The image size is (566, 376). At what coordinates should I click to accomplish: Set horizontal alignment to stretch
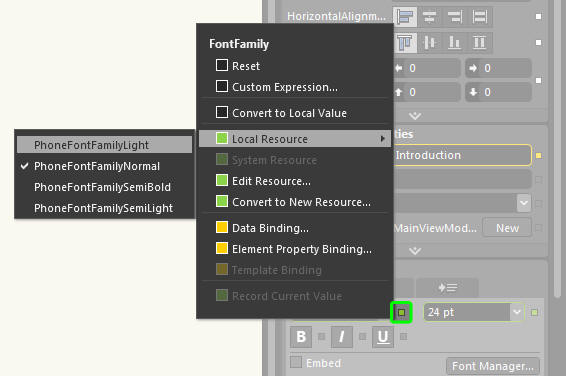(480, 17)
